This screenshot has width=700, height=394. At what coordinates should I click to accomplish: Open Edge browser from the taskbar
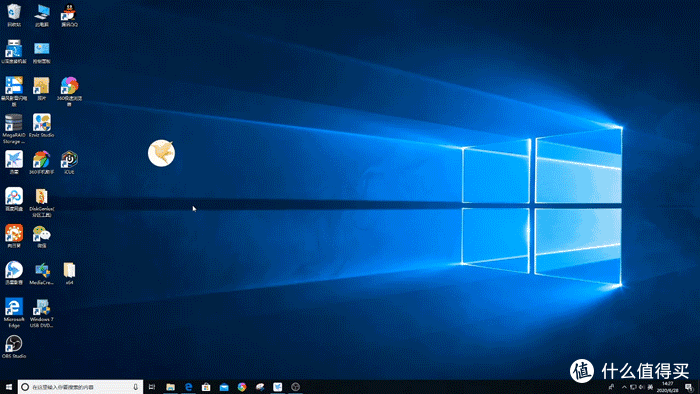188,387
